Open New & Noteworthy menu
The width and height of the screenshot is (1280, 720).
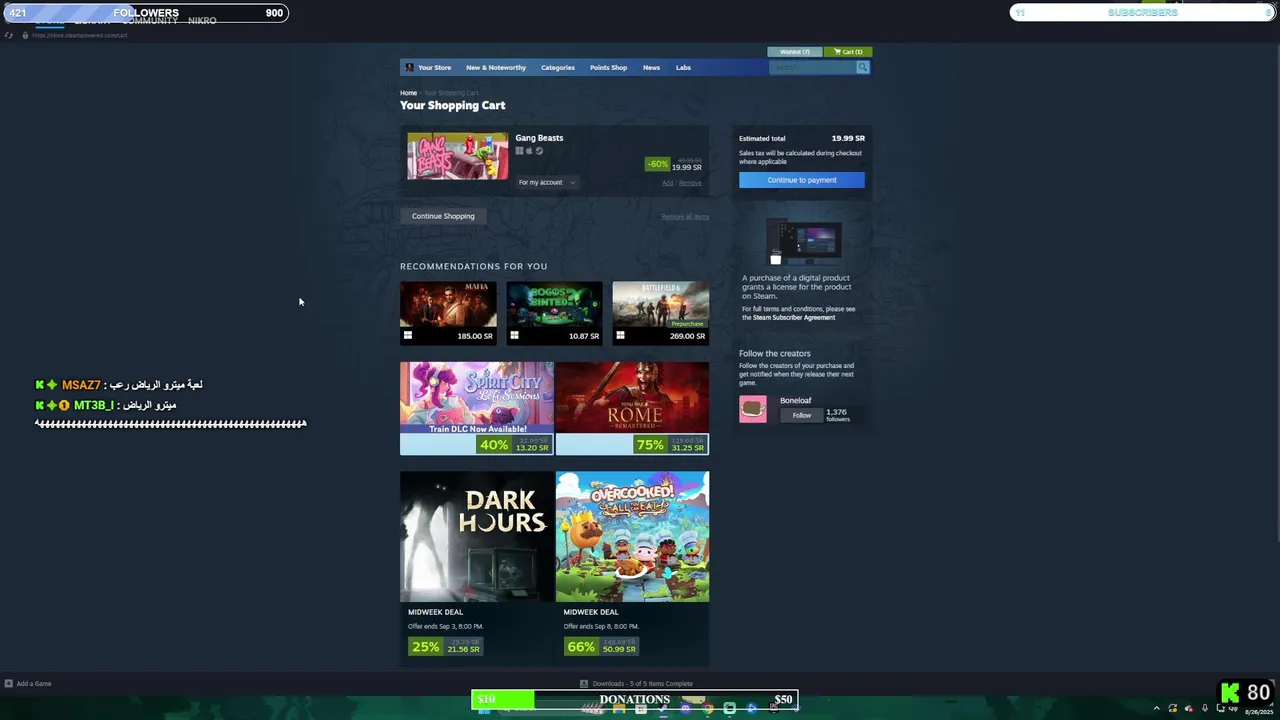coord(496,67)
